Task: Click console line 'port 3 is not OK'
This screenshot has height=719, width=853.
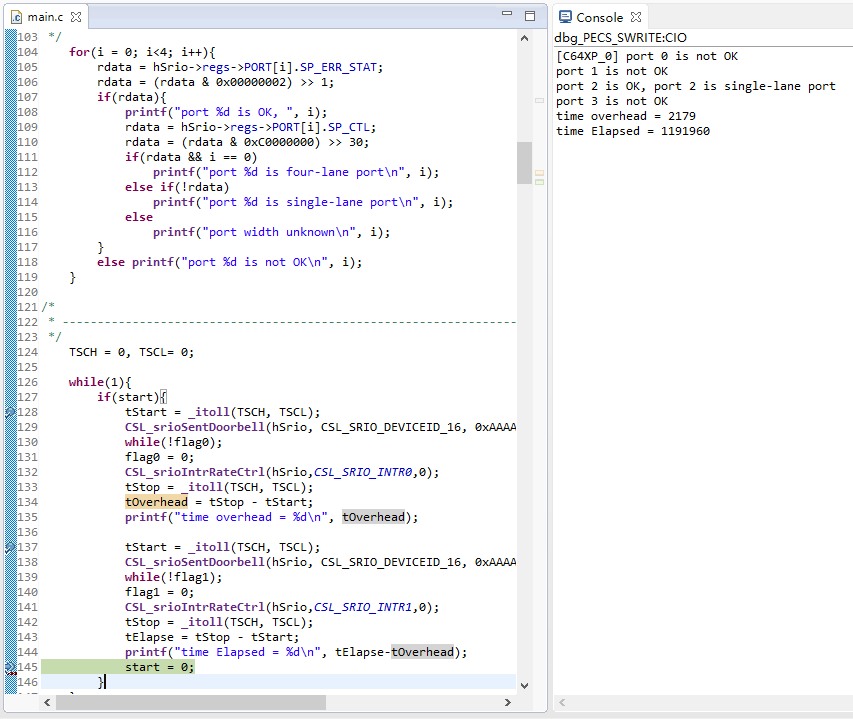Action: pyautogui.click(x=612, y=101)
